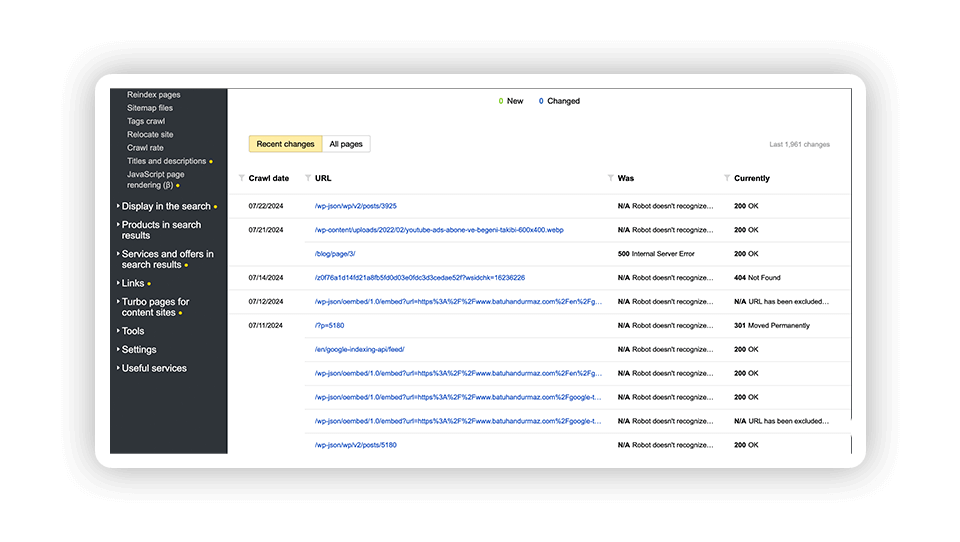Open the /wp-json/wp/v2/posts/3925 link
The width and height of the screenshot is (960, 542).
pyautogui.click(x=356, y=206)
